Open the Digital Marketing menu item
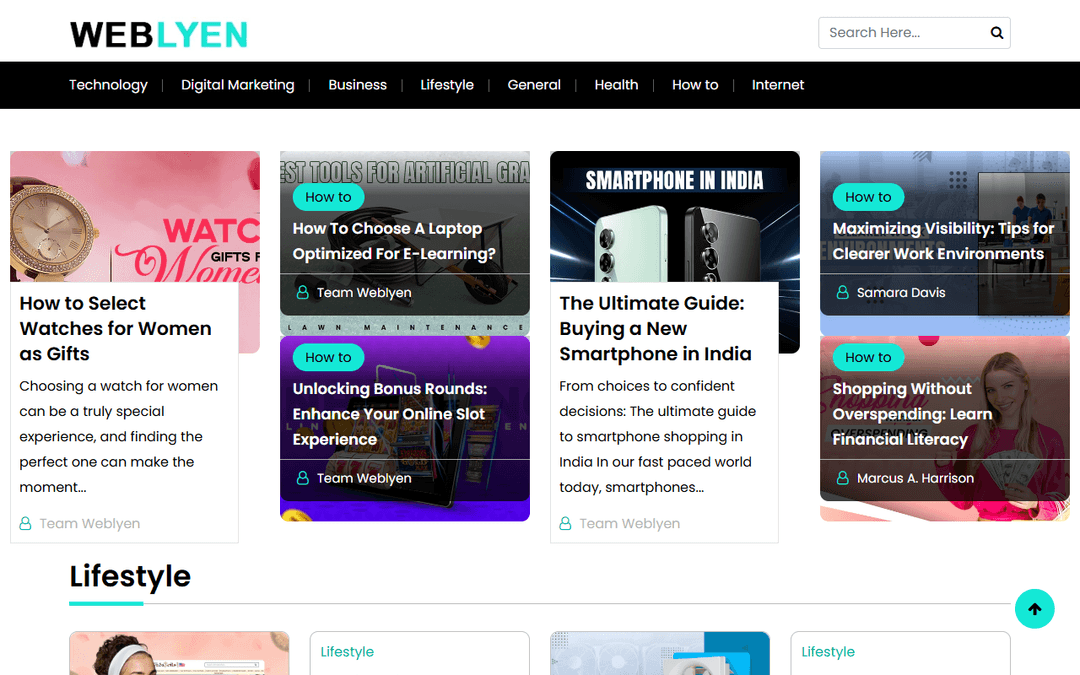The width and height of the screenshot is (1080, 675). click(238, 85)
